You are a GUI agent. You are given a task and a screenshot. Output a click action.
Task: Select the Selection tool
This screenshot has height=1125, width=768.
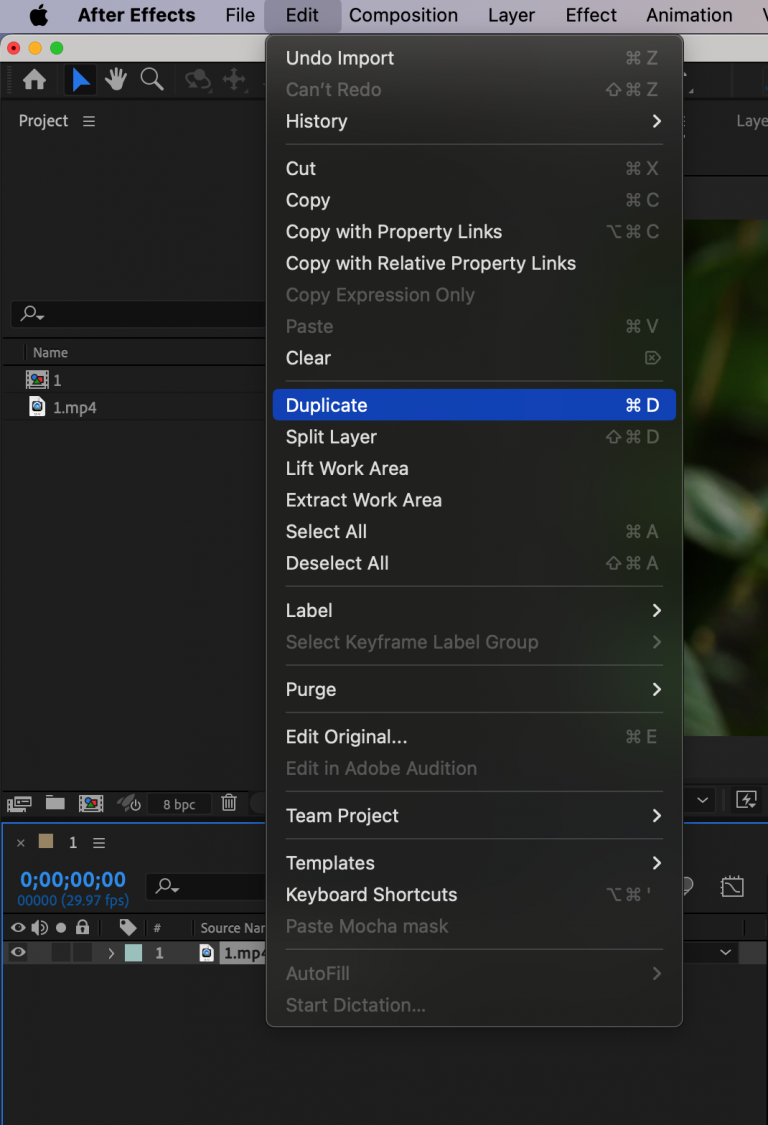pos(79,79)
